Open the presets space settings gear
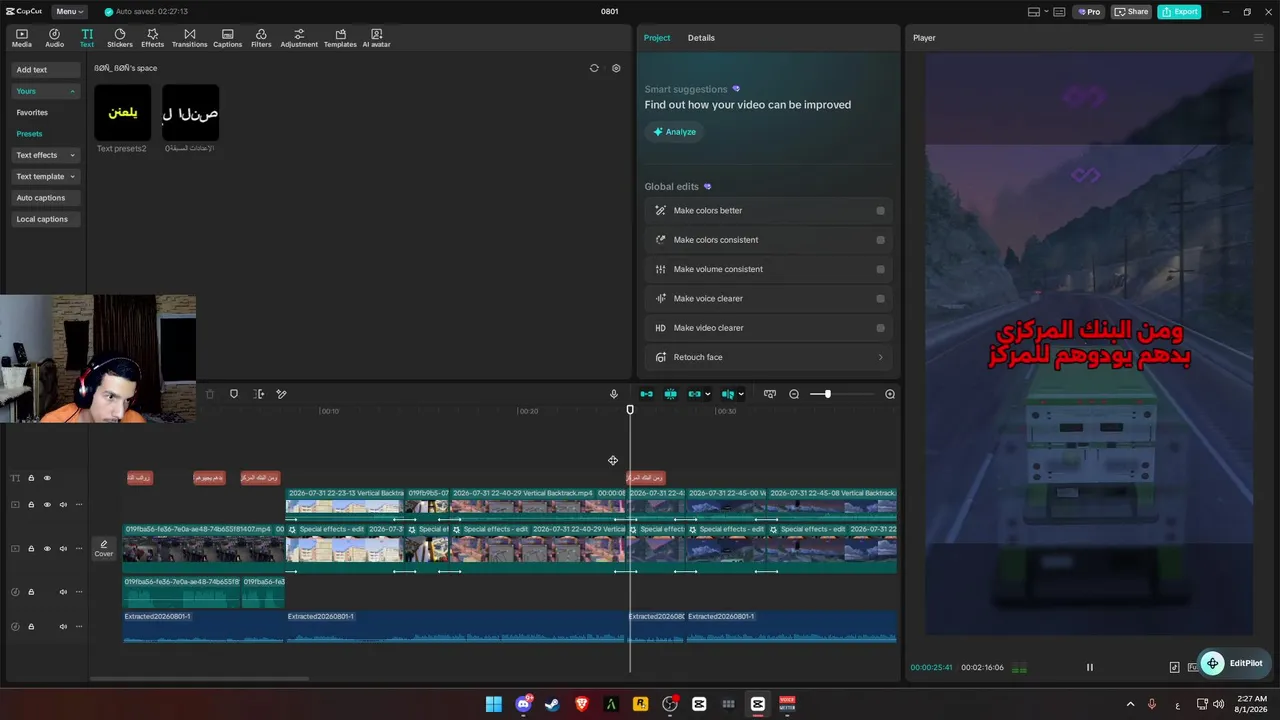1280x720 pixels. pyautogui.click(x=616, y=68)
